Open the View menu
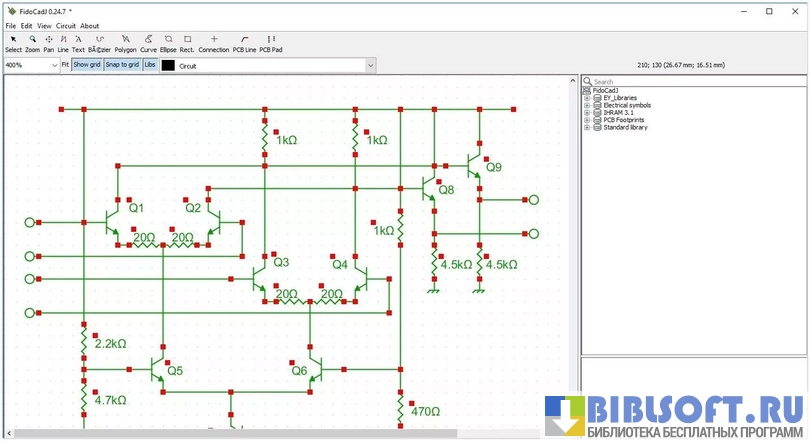The height and width of the screenshot is (441, 810). coord(44,25)
